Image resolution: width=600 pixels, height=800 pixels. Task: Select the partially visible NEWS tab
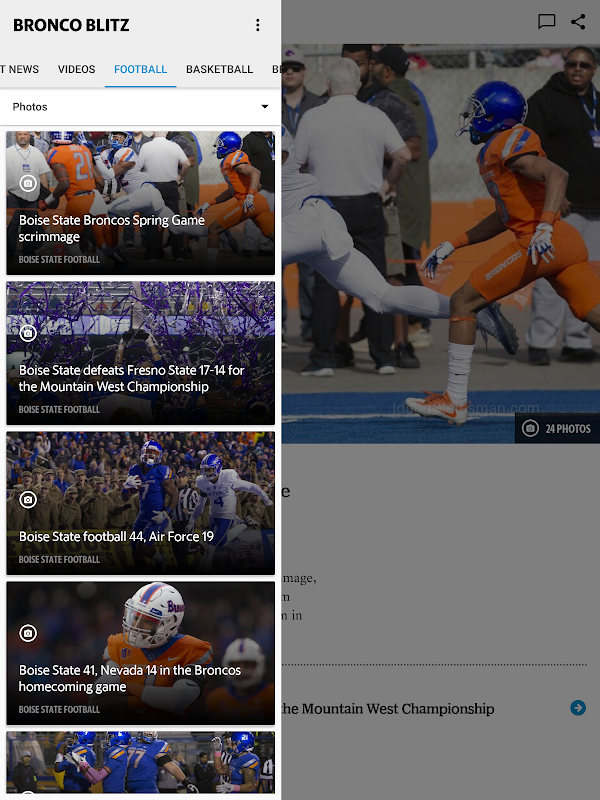pos(19,69)
